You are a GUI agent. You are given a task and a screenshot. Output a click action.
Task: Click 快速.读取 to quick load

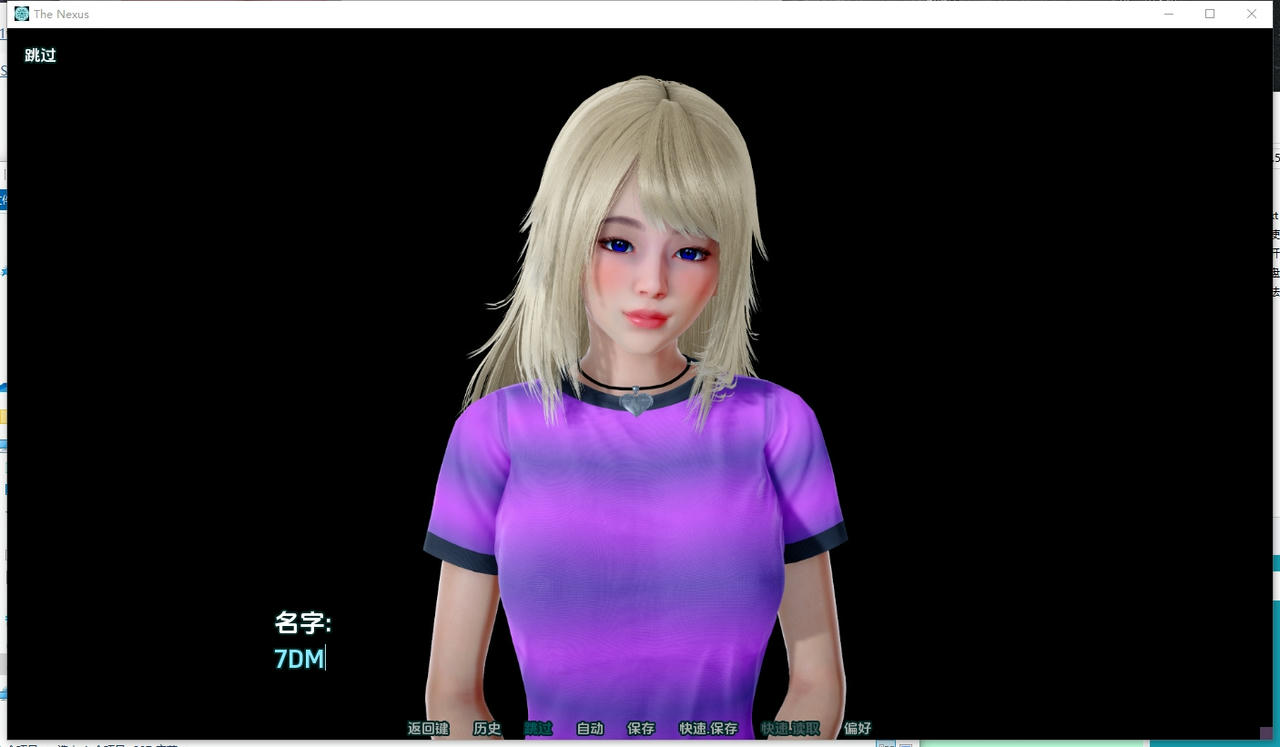(791, 729)
